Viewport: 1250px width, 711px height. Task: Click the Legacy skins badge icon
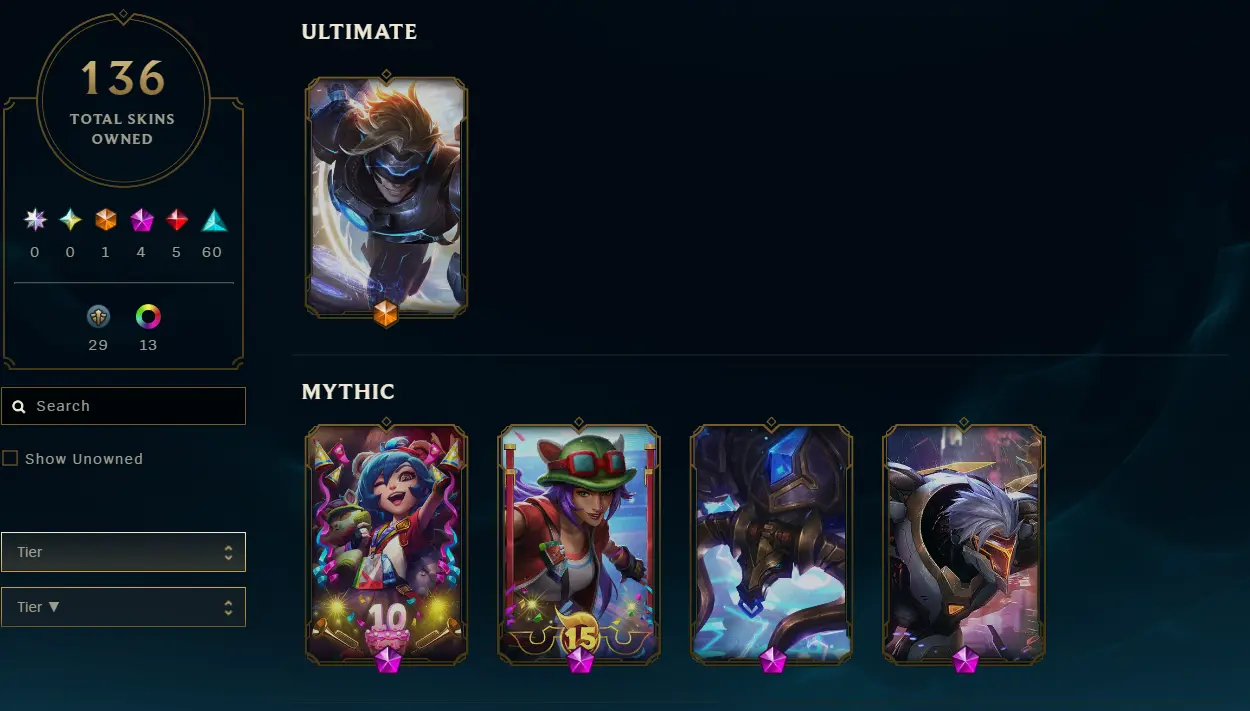coord(98,317)
